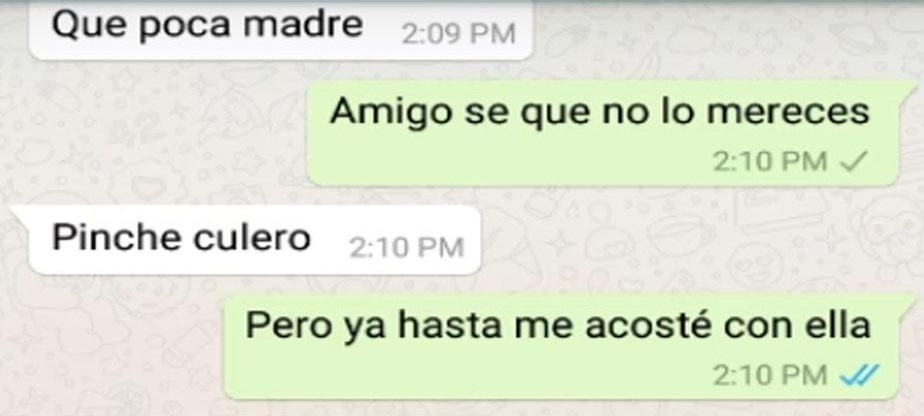924x416 pixels.
Task: Click the 2:09 PM timestamp
Action: point(458,34)
